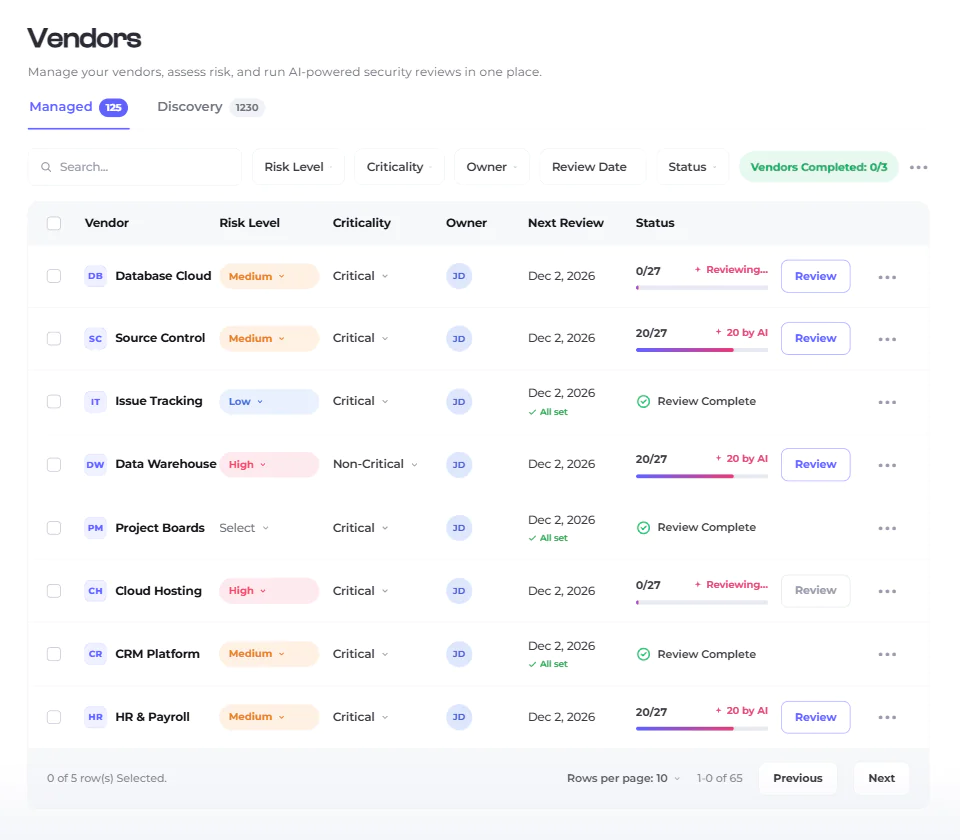
Task: Check the Issue Tracking row checkbox
Action: point(54,402)
